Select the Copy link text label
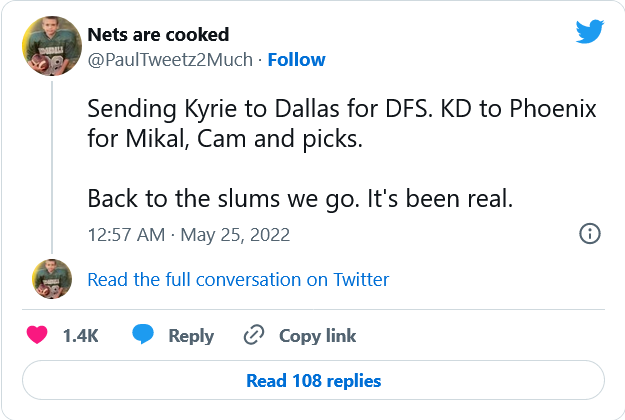This screenshot has height=420, width=625. [317, 336]
